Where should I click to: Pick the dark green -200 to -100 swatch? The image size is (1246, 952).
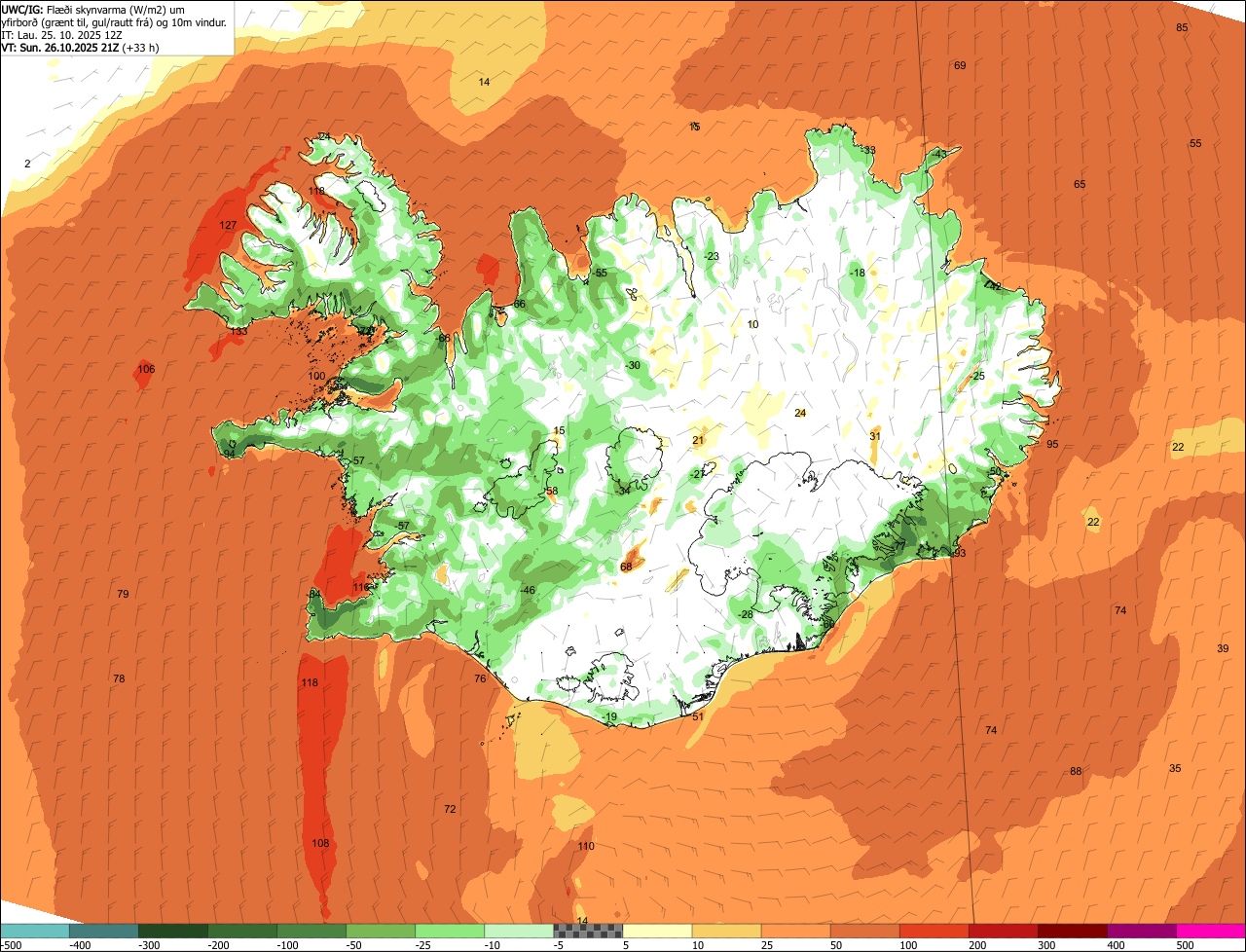[242, 932]
